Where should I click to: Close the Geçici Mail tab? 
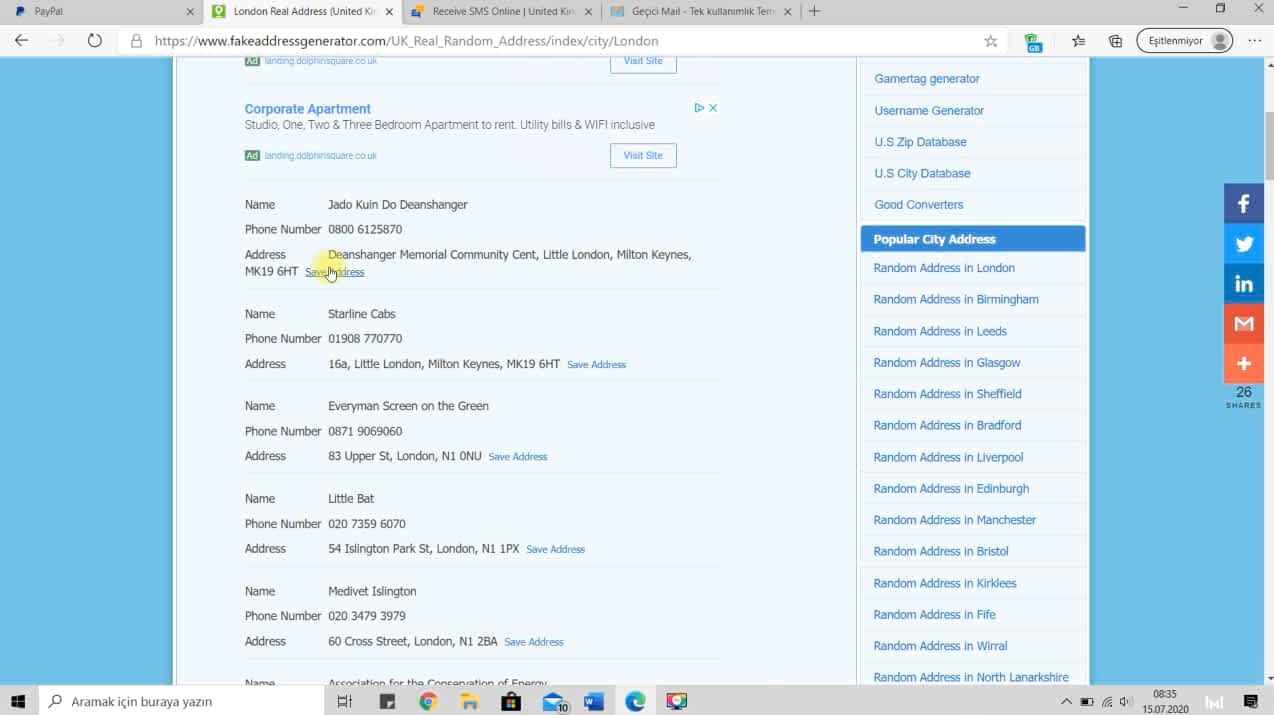point(788,12)
